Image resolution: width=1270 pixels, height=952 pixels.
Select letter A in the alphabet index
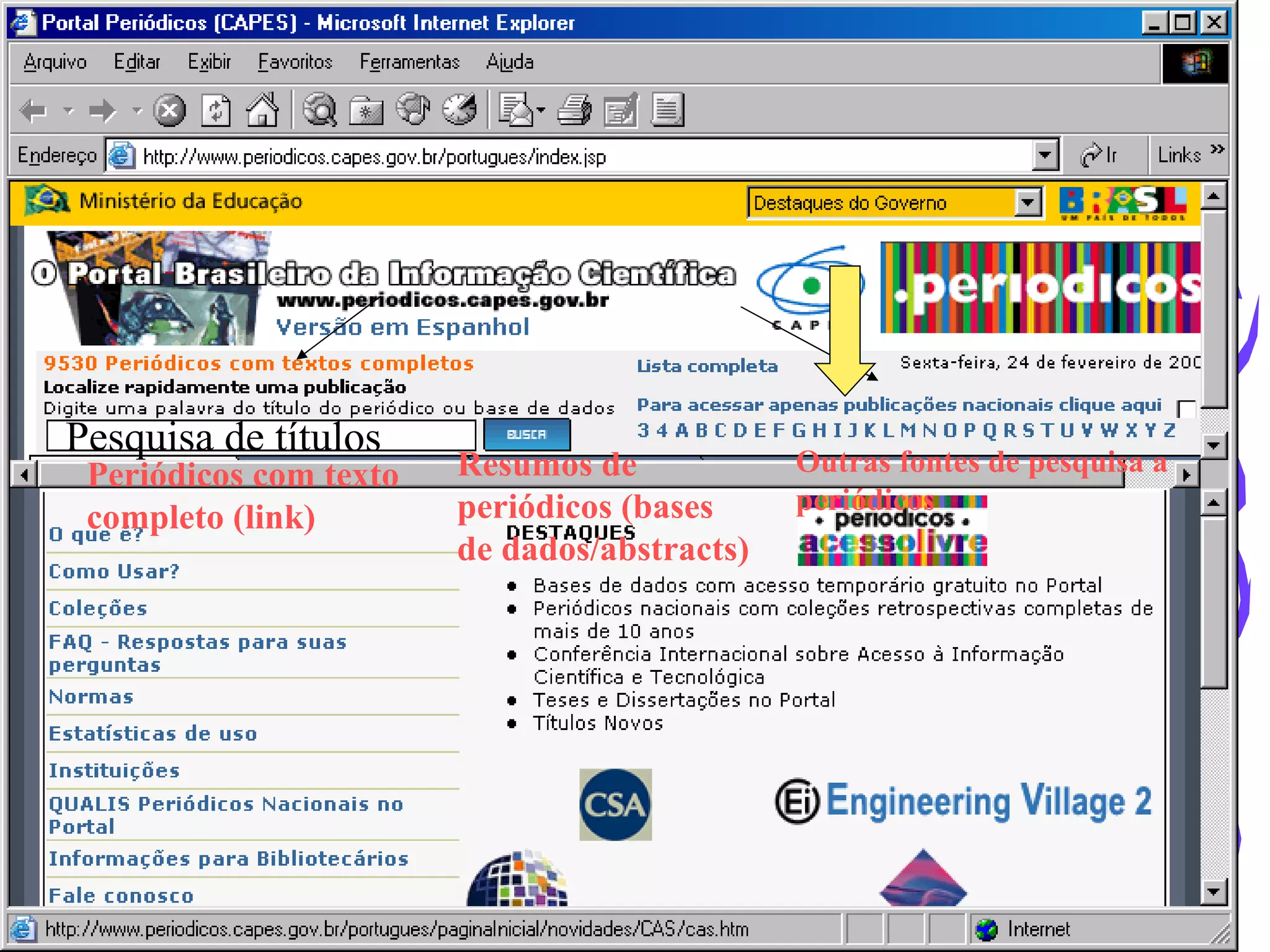tap(682, 430)
